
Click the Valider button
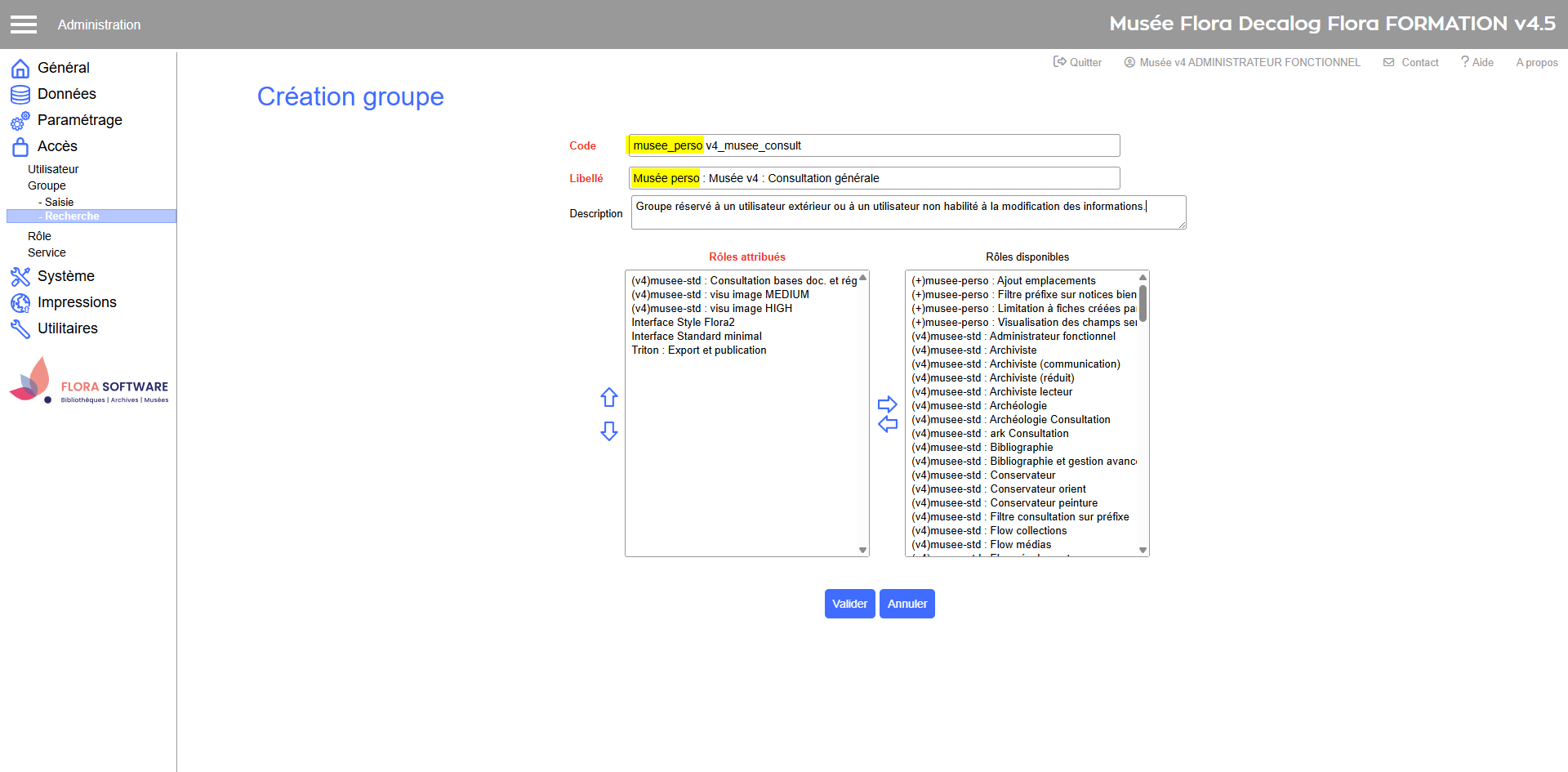849,604
